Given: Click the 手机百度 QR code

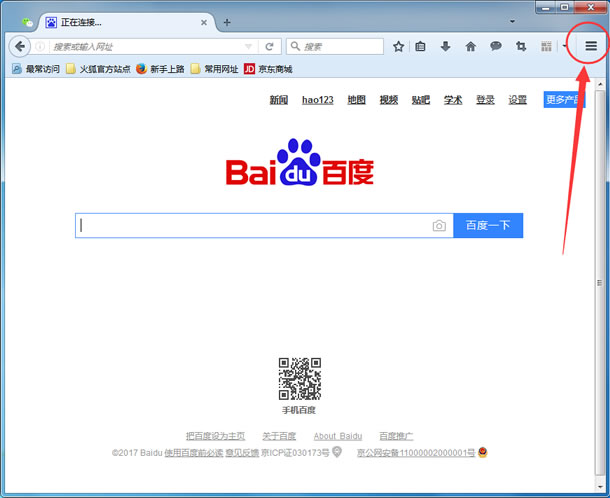Looking at the screenshot, I should tap(300, 379).
